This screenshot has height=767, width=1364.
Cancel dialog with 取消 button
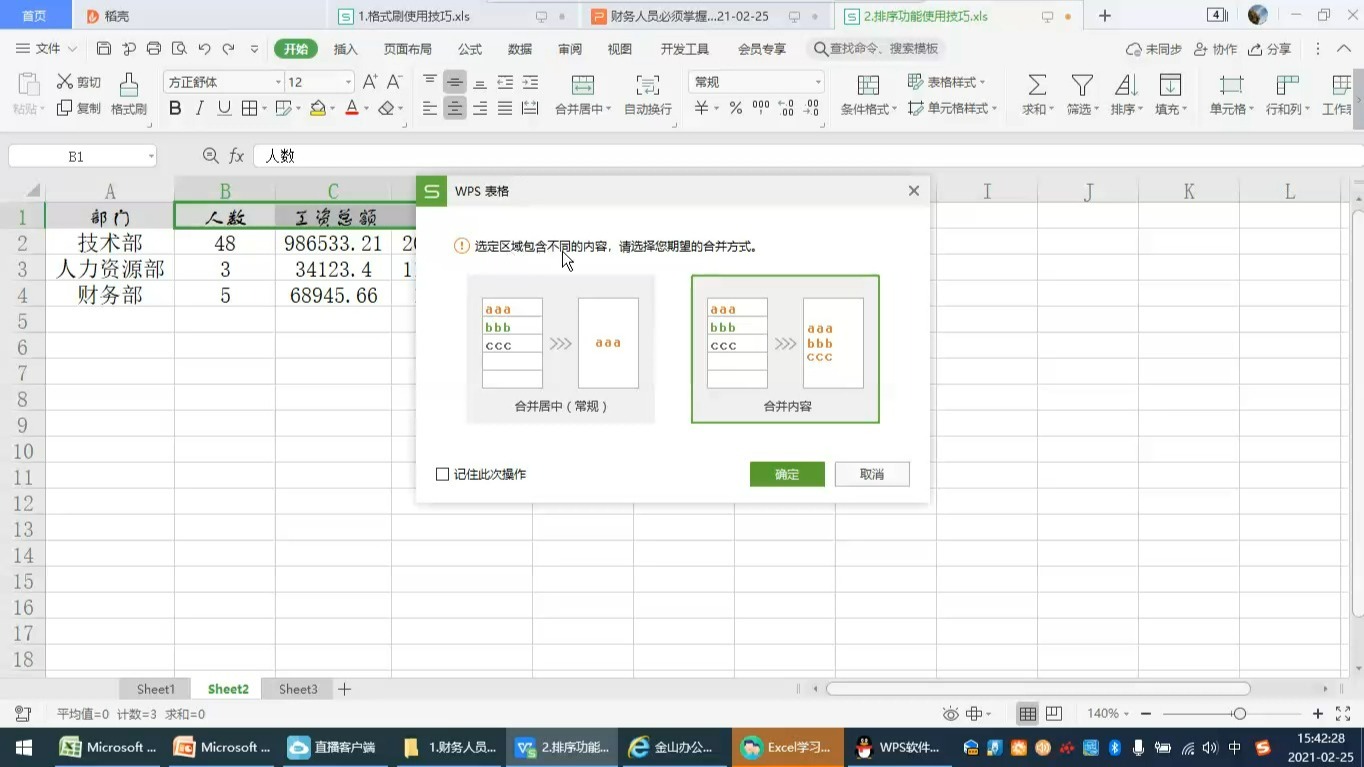872,474
